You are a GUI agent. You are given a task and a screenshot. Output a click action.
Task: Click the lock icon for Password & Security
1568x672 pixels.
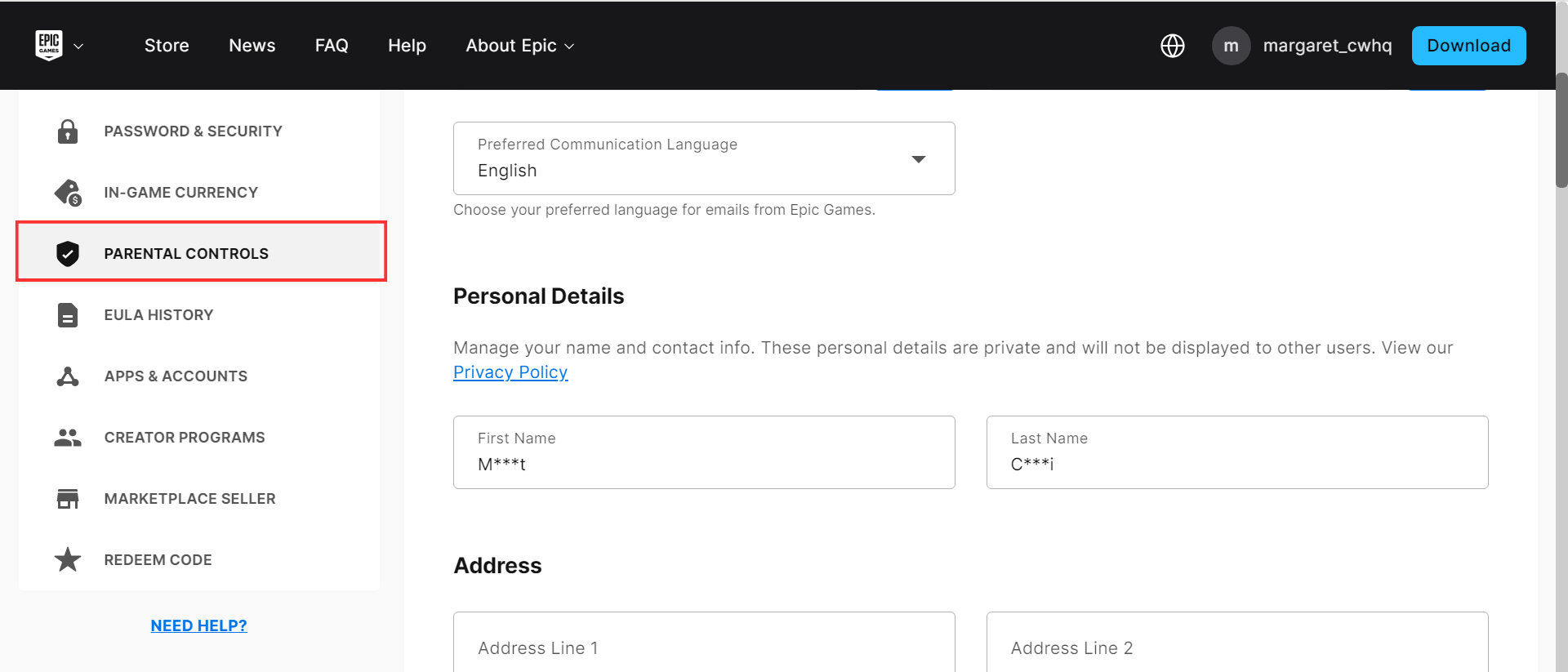(68, 131)
